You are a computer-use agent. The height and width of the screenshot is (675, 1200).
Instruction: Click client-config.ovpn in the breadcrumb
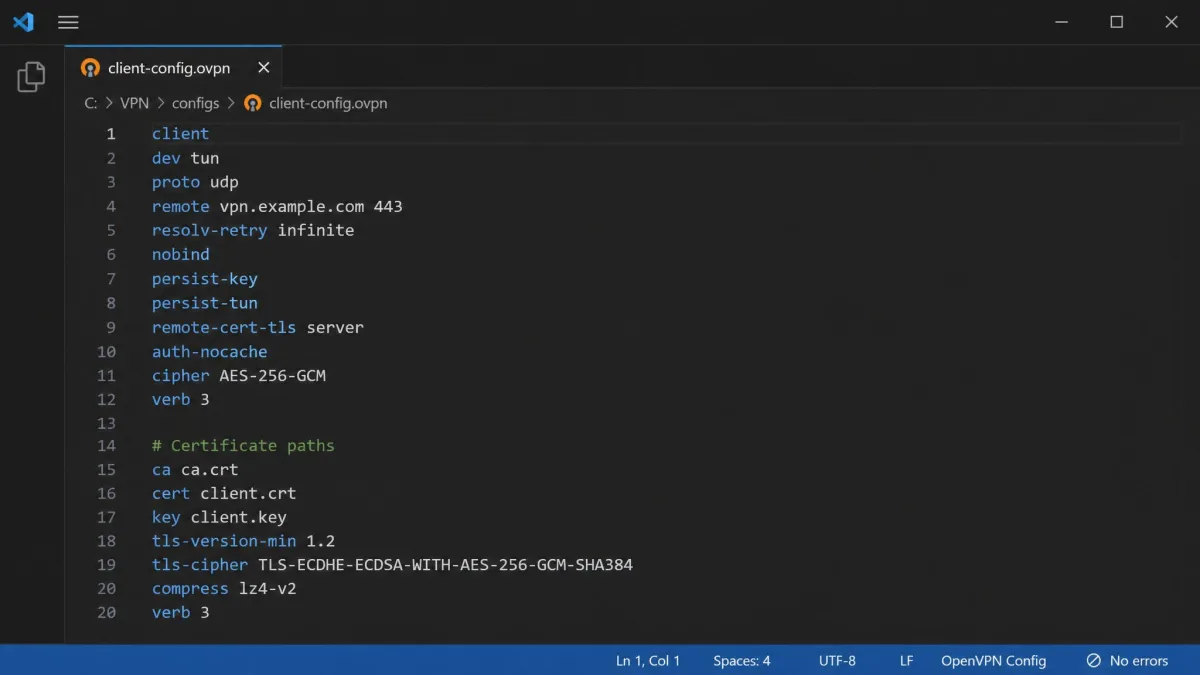click(x=328, y=103)
